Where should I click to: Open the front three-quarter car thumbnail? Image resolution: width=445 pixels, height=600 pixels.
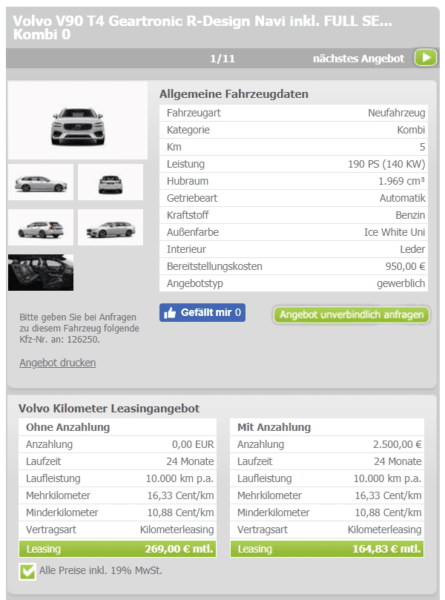(x=110, y=227)
